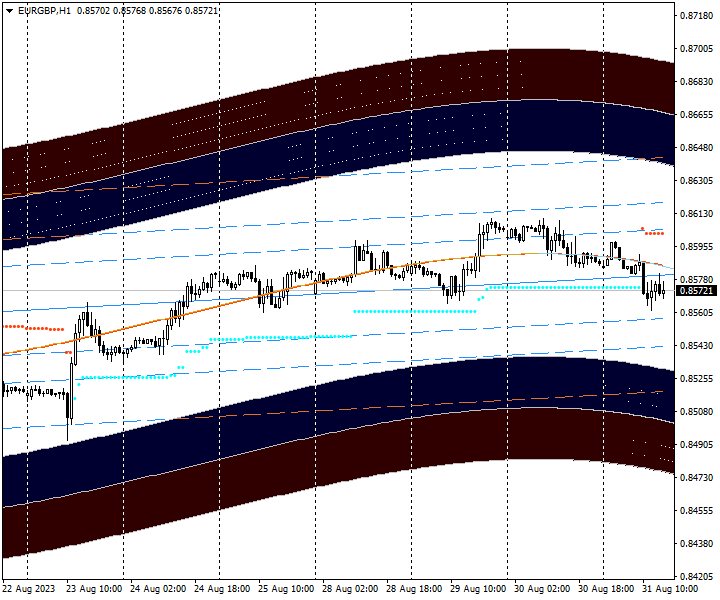
Task: Select the red dotted line at far left
Action: (x=30, y=327)
